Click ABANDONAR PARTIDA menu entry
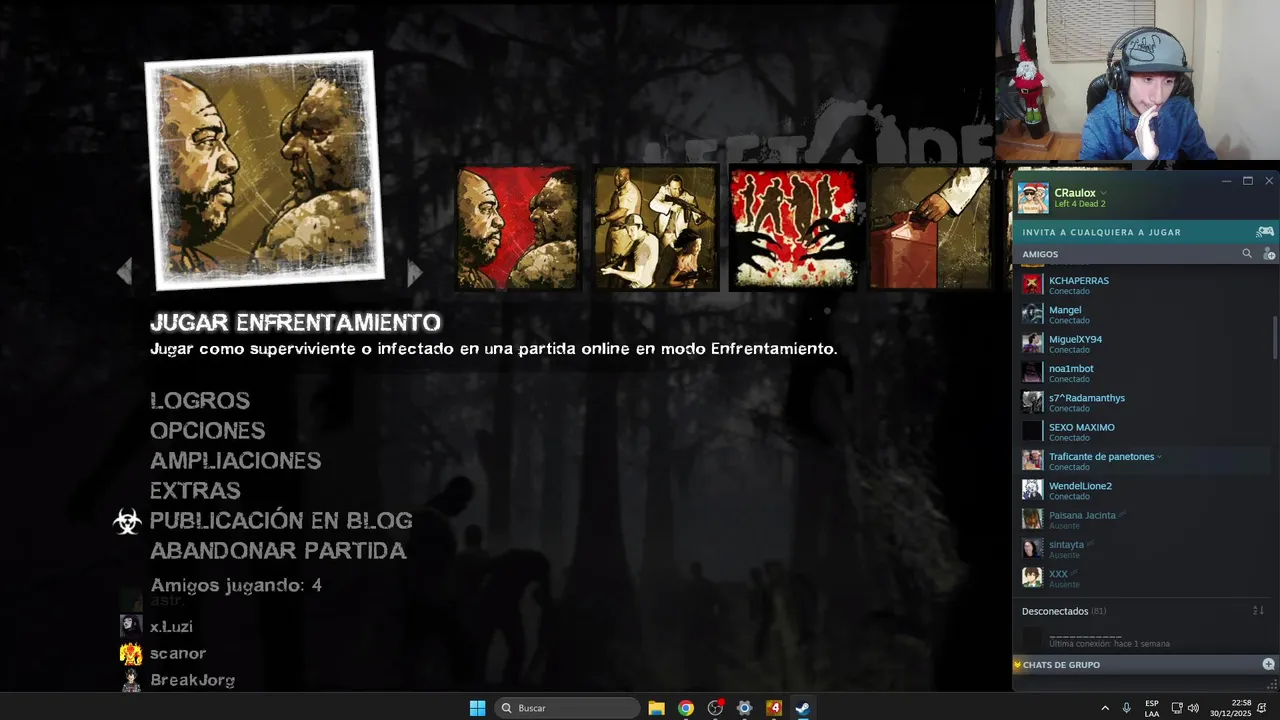Screen dimensions: 1280x720 pyautogui.click(x=278, y=551)
